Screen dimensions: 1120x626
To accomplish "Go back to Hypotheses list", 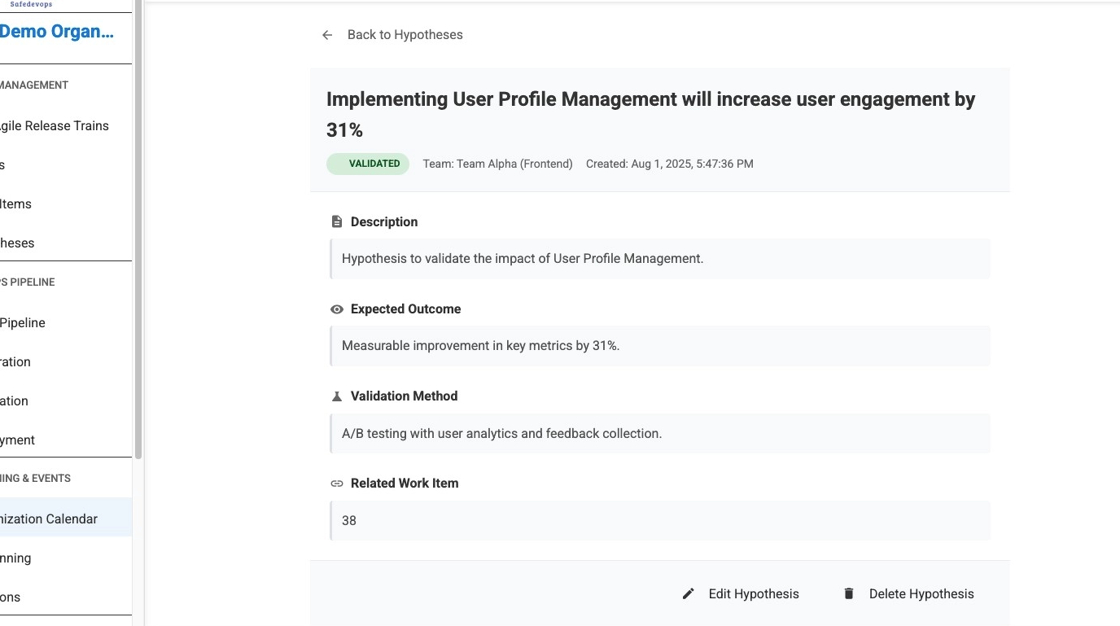I will [x=404, y=35].
